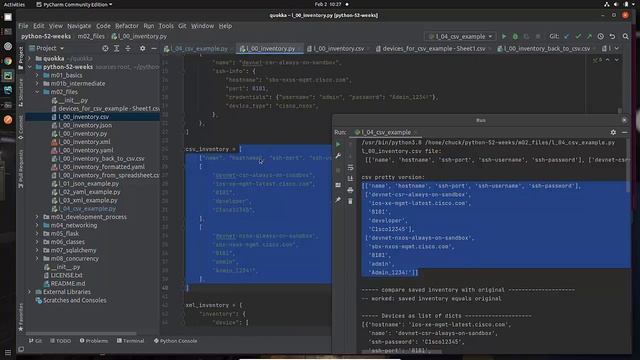Switch to l_04_csv_example.py tab
Screen dimensions: 640x360
[x=199, y=49]
